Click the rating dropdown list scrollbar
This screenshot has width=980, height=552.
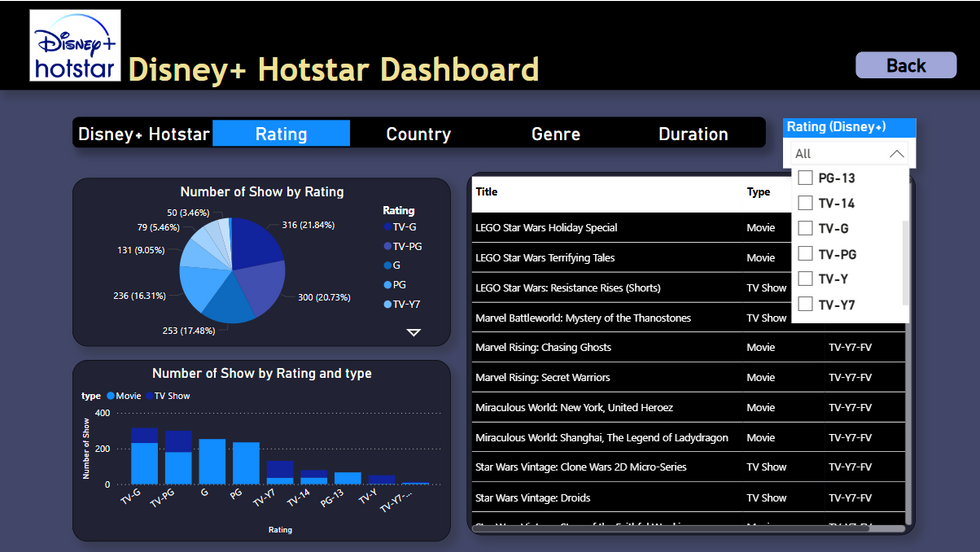tap(905, 263)
